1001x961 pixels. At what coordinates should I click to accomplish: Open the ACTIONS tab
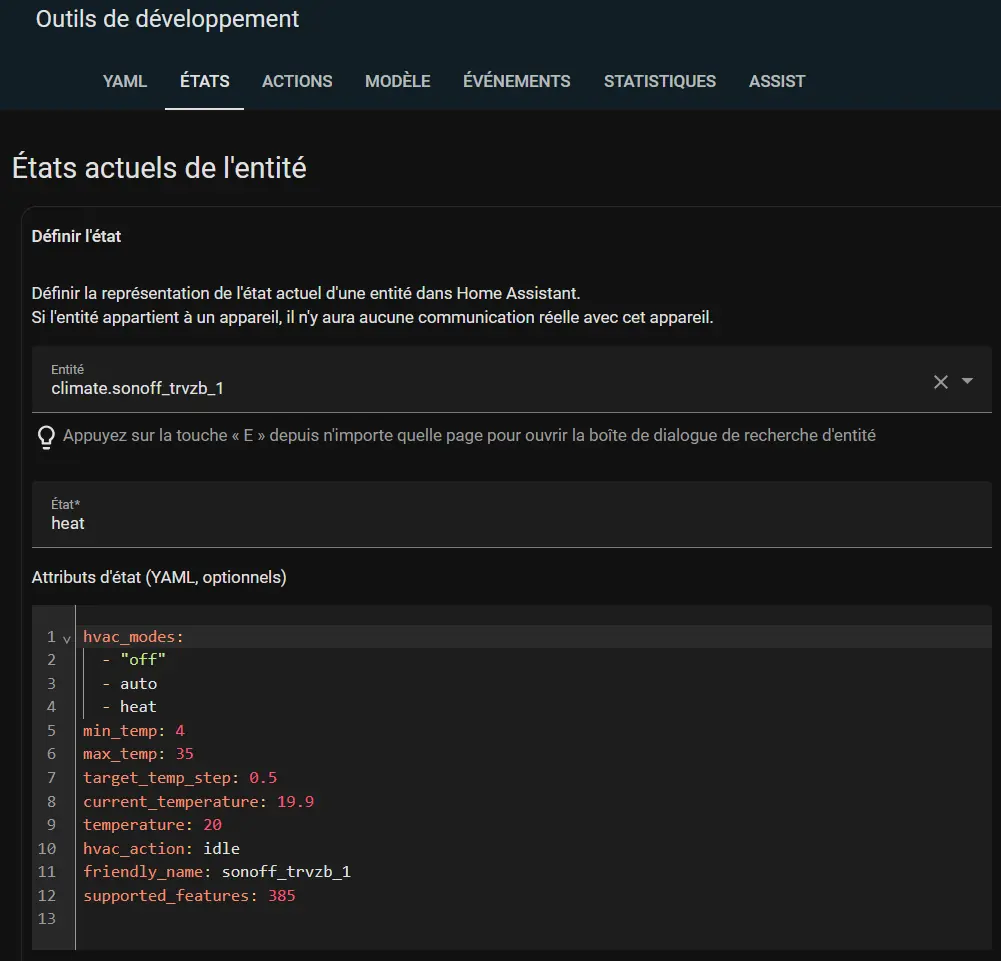point(297,82)
